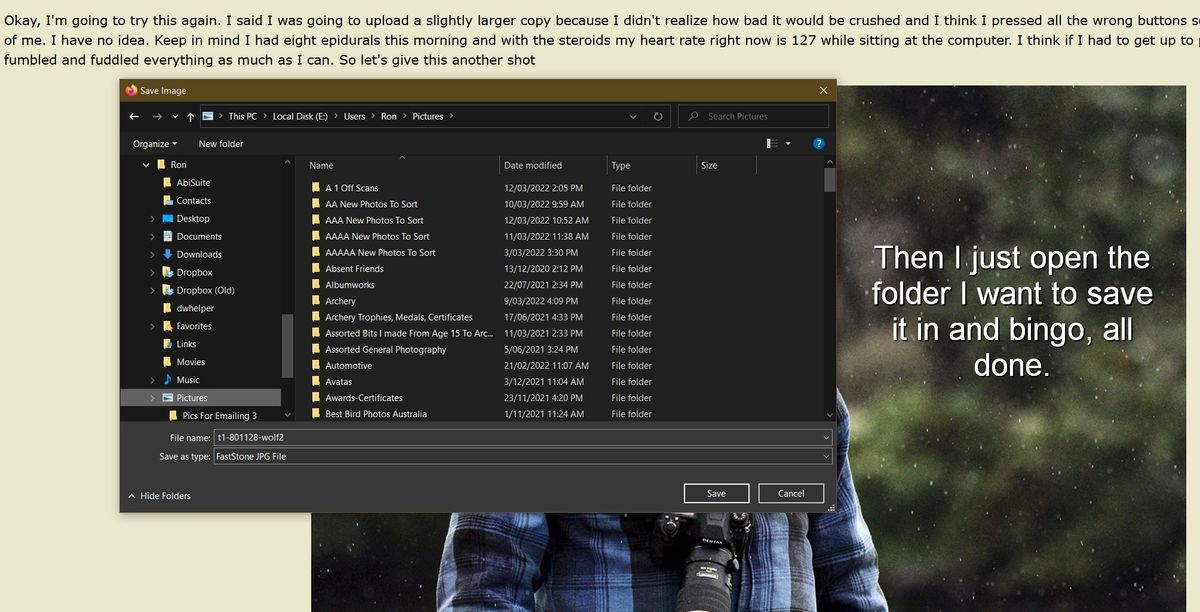The image size is (1200, 612).
Task: Open the view options dropdown arrow
Action: pos(788,144)
